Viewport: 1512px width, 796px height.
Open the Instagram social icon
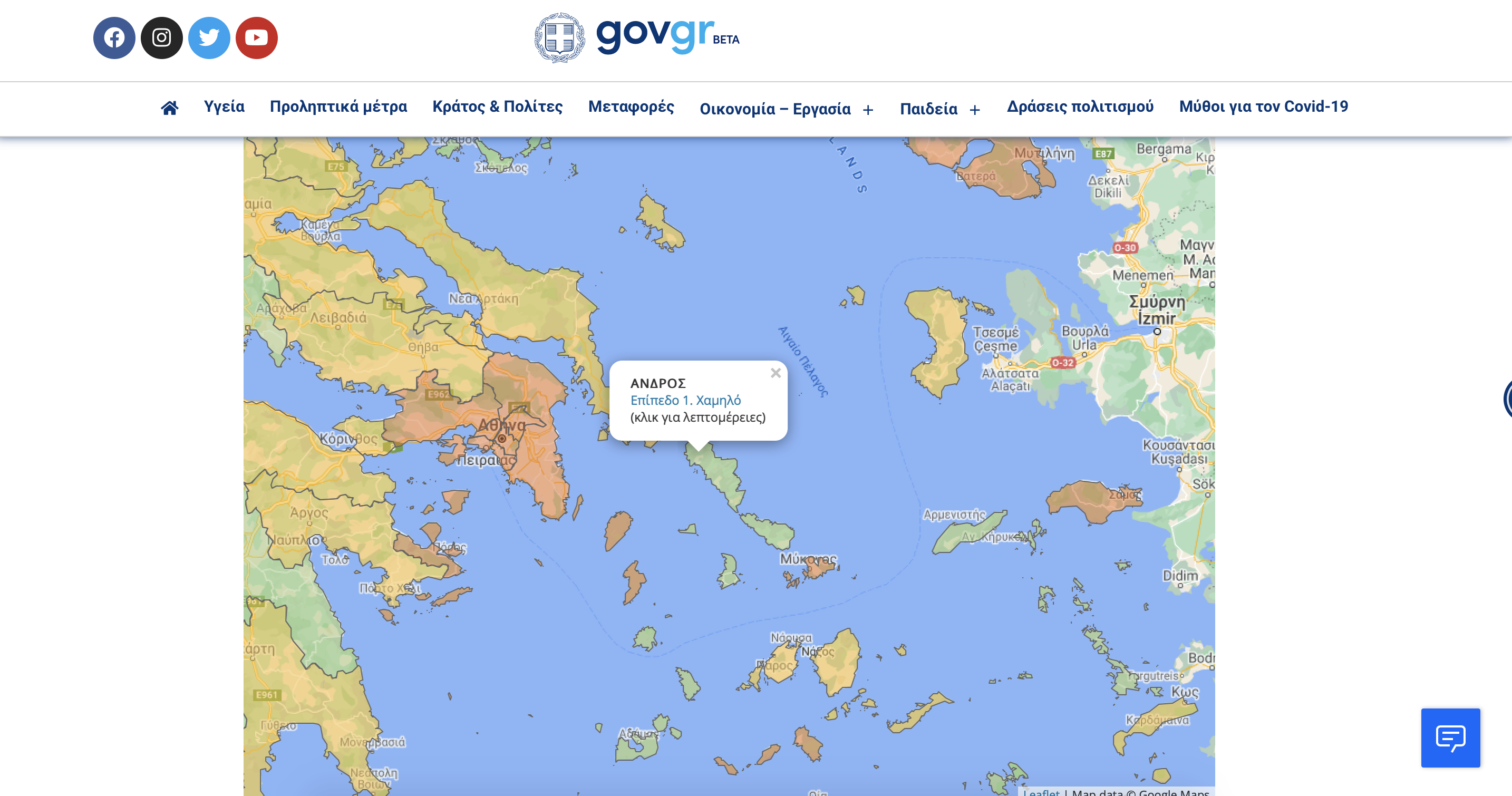161,38
